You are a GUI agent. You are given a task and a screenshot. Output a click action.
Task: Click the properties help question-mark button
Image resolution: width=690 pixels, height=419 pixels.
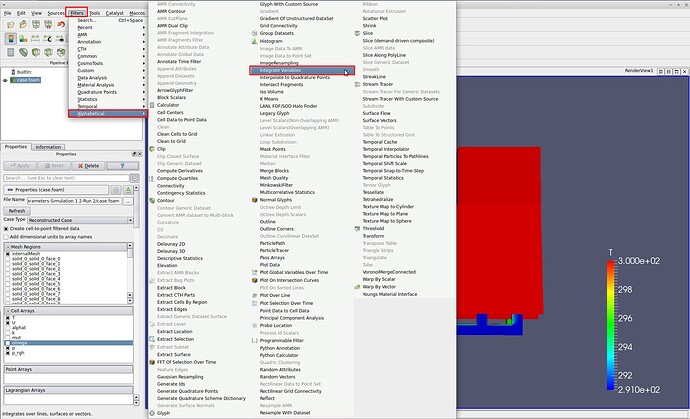(123, 166)
